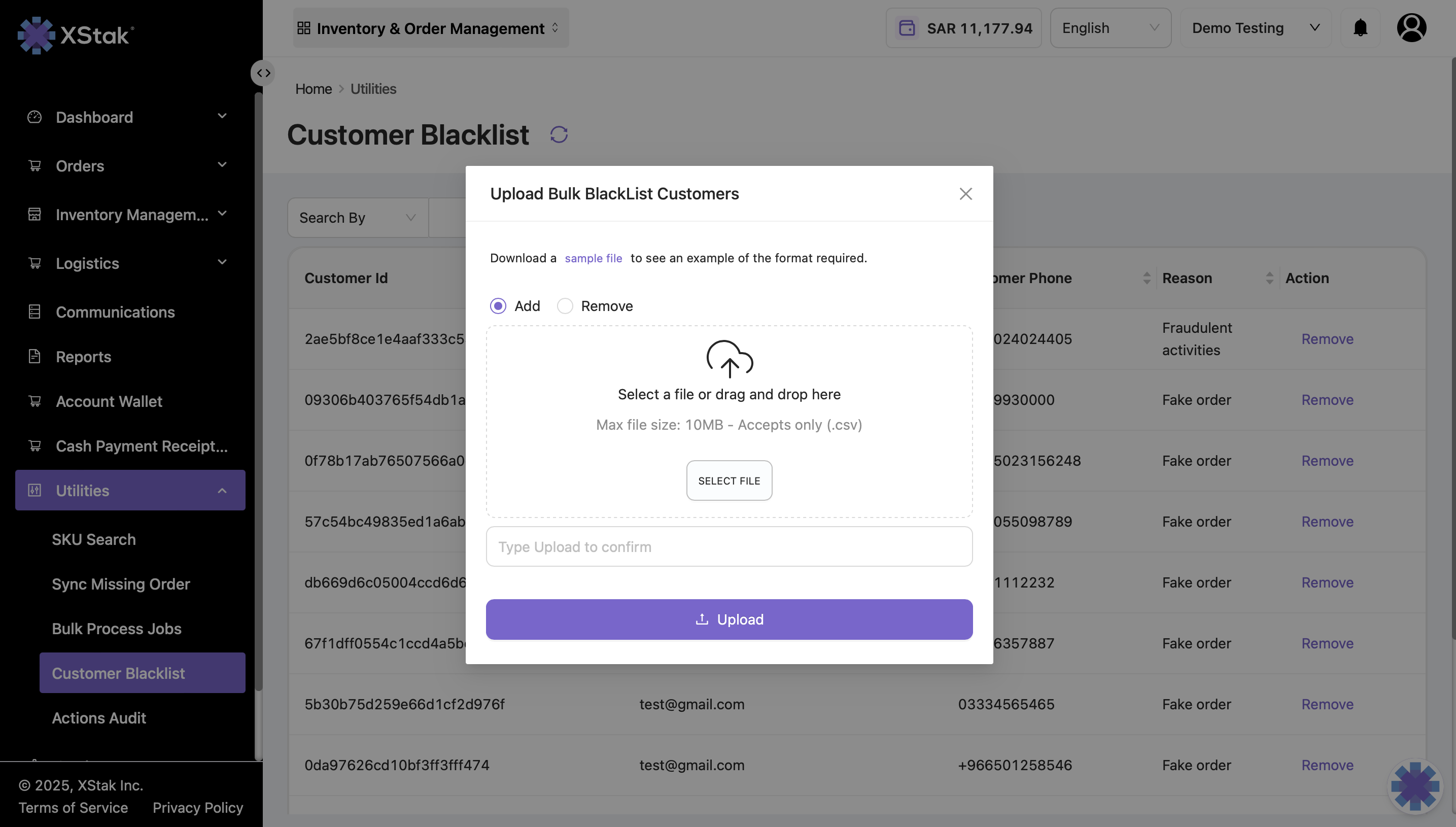Select the Remove radio option

coord(565,306)
